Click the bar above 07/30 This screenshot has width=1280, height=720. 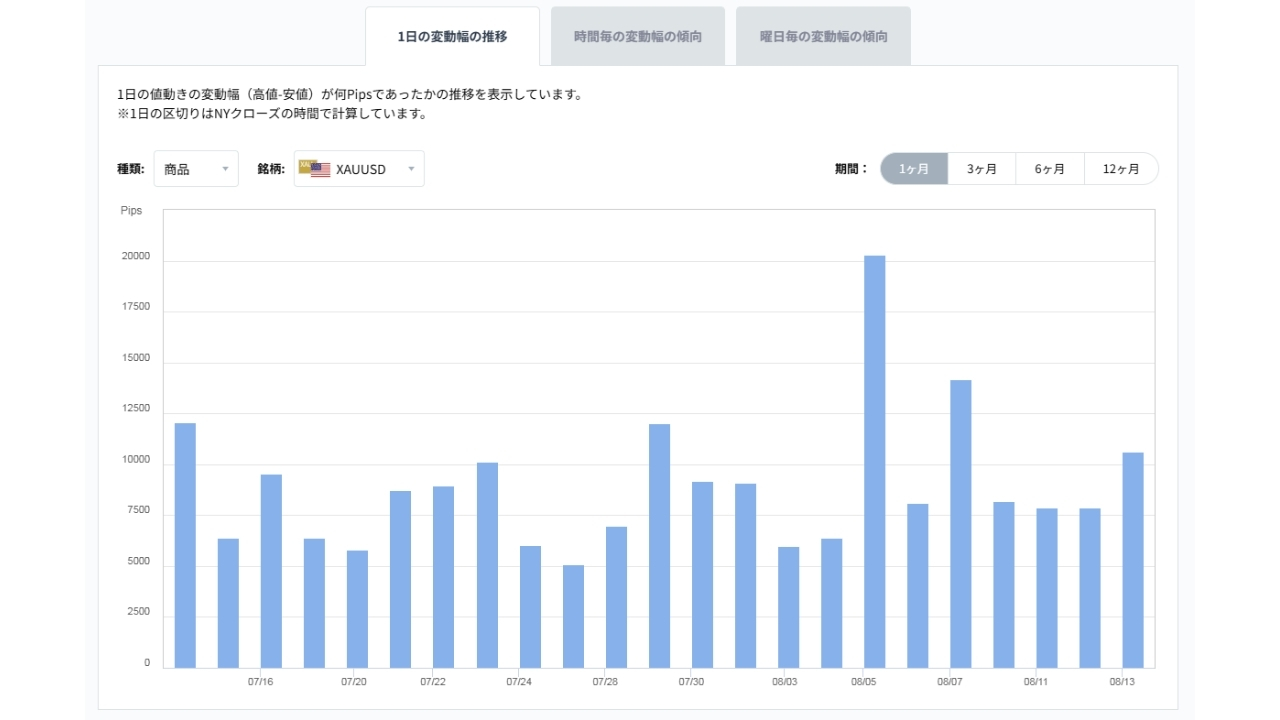coord(702,575)
